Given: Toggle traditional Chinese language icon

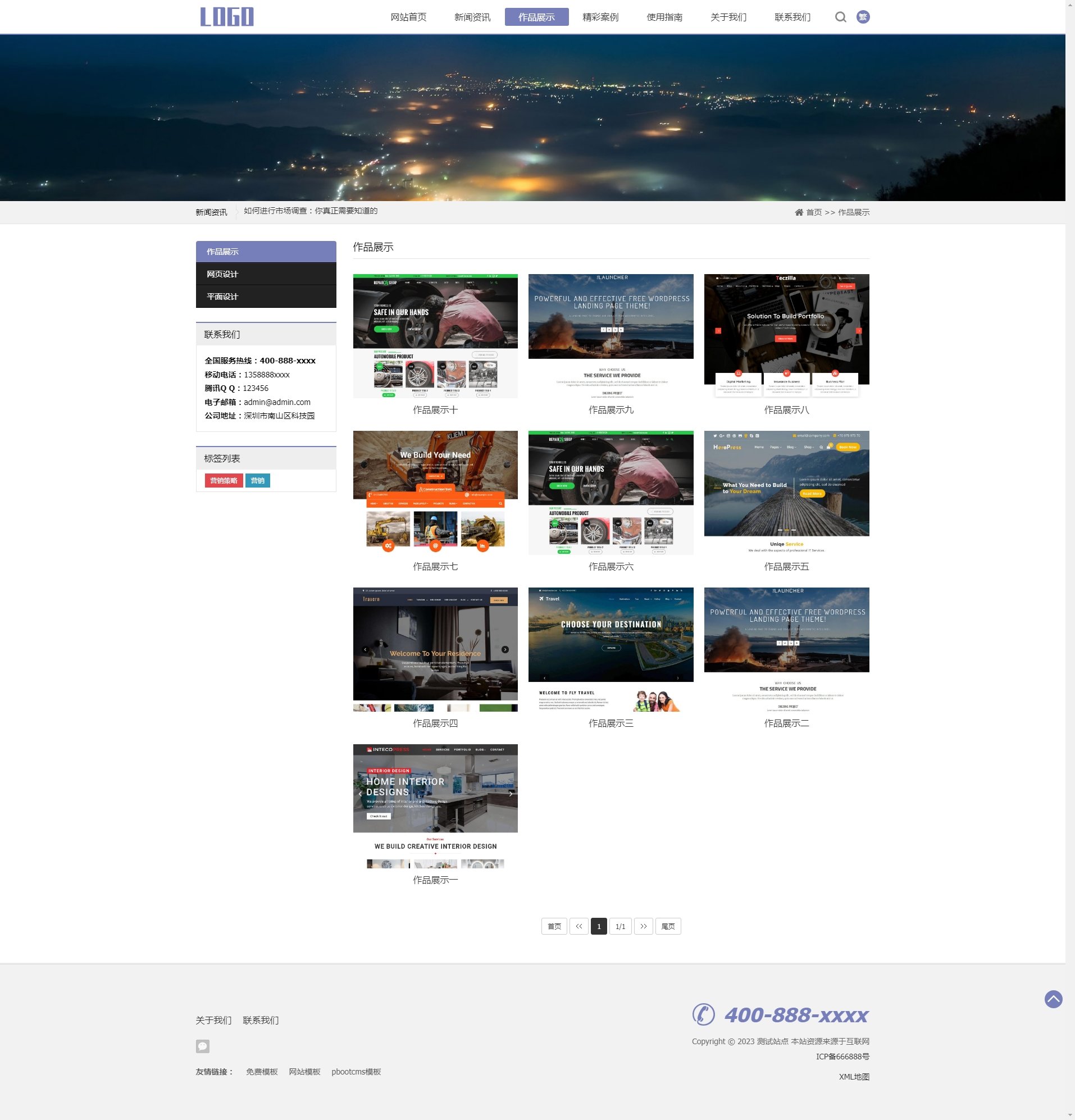Looking at the screenshot, I should pos(863,17).
